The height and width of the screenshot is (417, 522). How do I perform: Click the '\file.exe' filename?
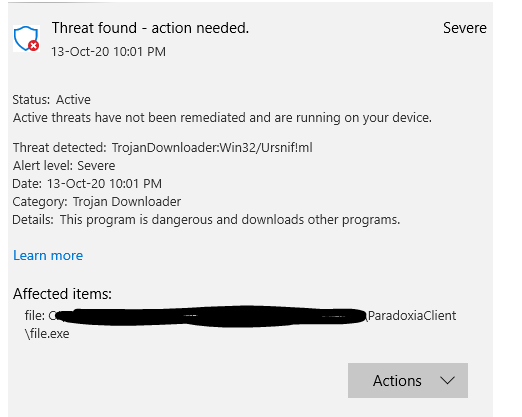pos(47,333)
